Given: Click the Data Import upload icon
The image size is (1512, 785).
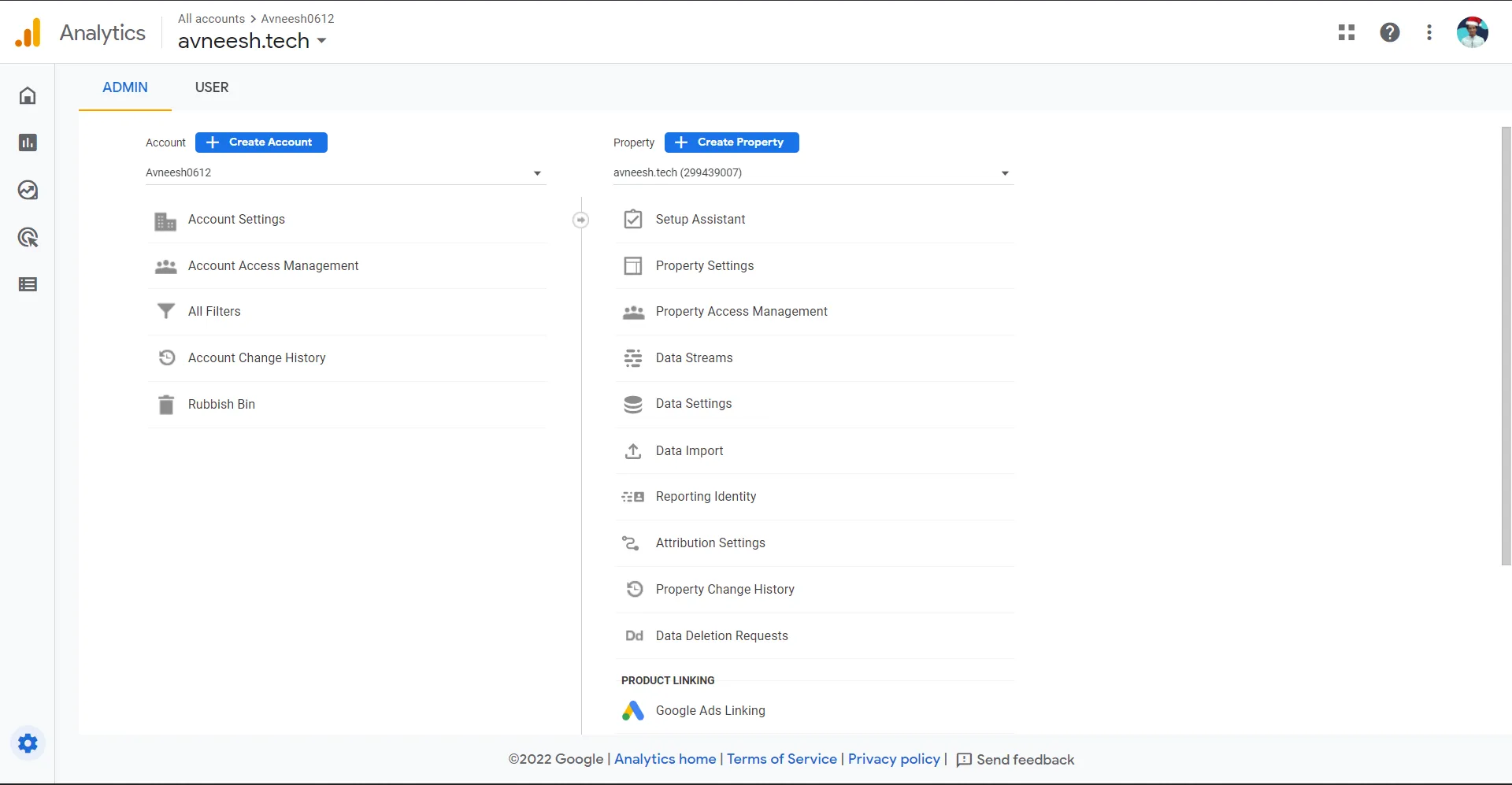Looking at the screenshot, I should 633,451.
